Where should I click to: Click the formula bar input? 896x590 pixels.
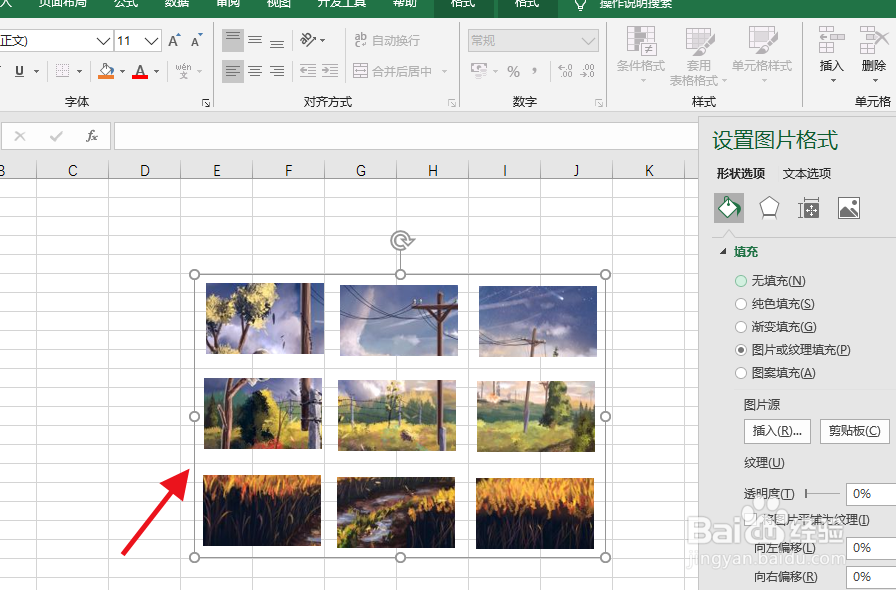[x=406, y=136]
